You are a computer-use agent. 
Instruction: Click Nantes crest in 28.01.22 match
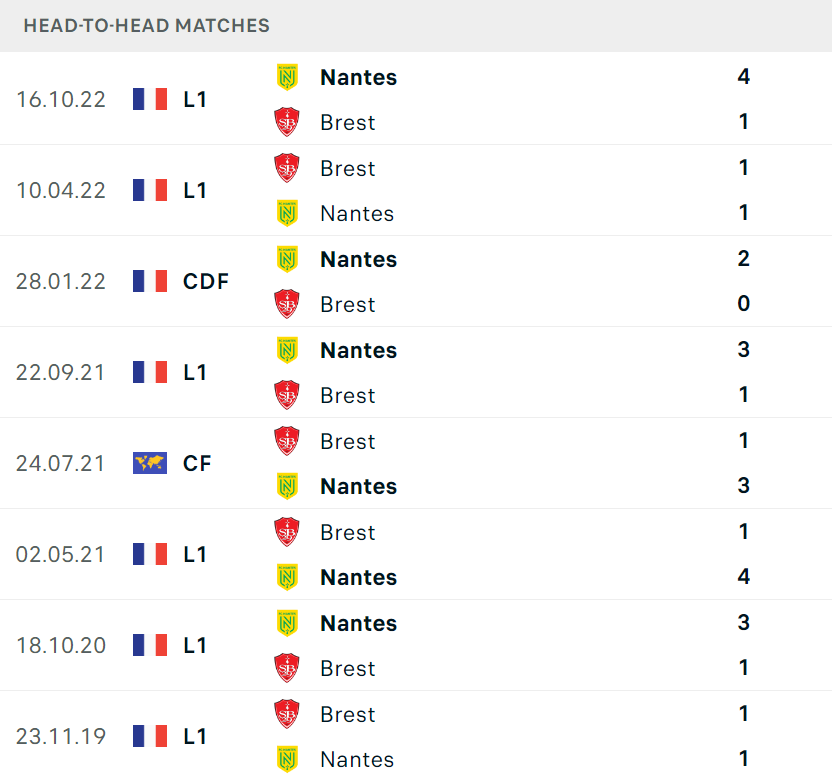(x=287, y=260)
